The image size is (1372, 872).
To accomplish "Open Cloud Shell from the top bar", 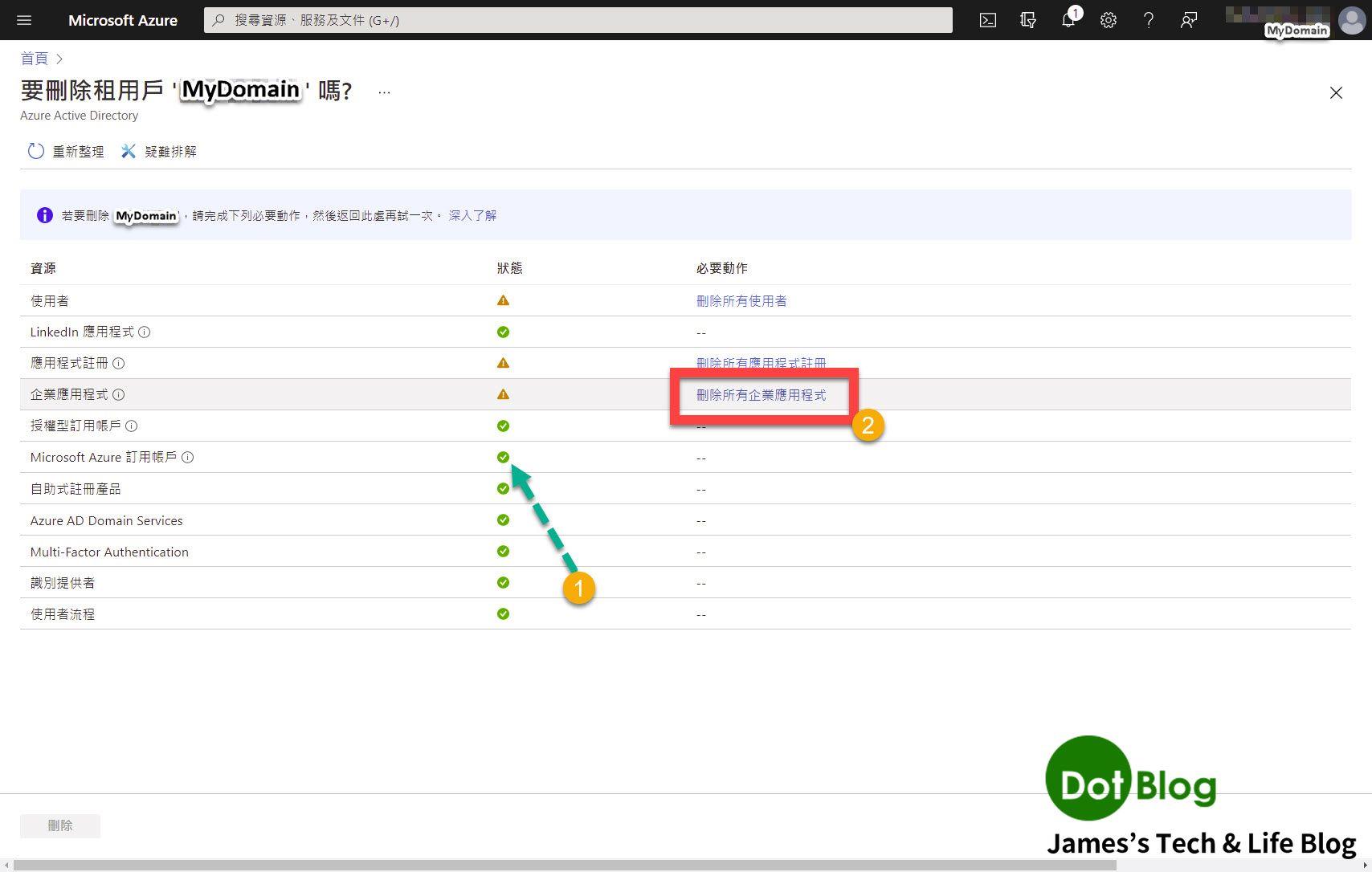I will 988,20.
